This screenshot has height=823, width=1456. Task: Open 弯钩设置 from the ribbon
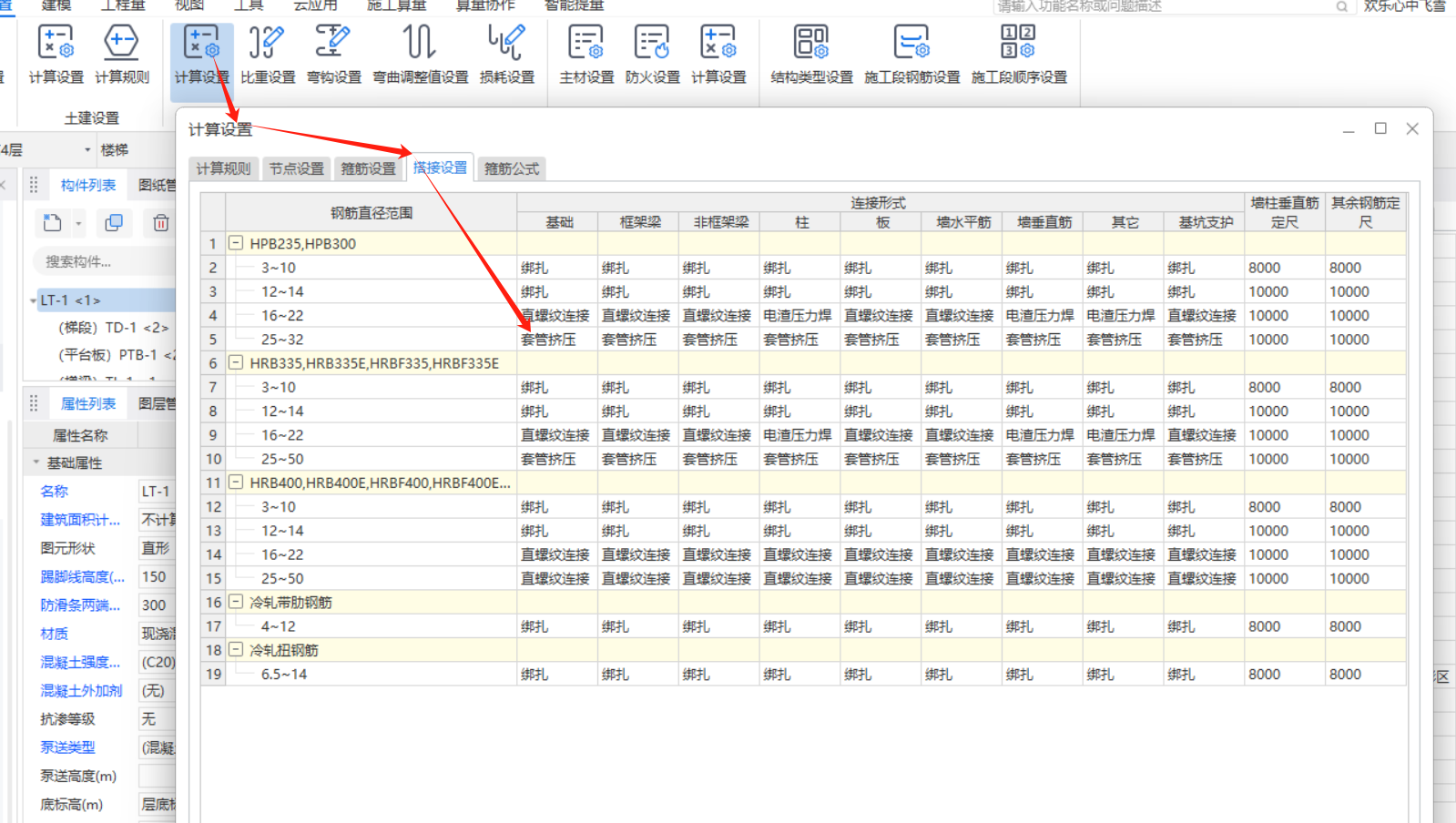pos(333,55)
